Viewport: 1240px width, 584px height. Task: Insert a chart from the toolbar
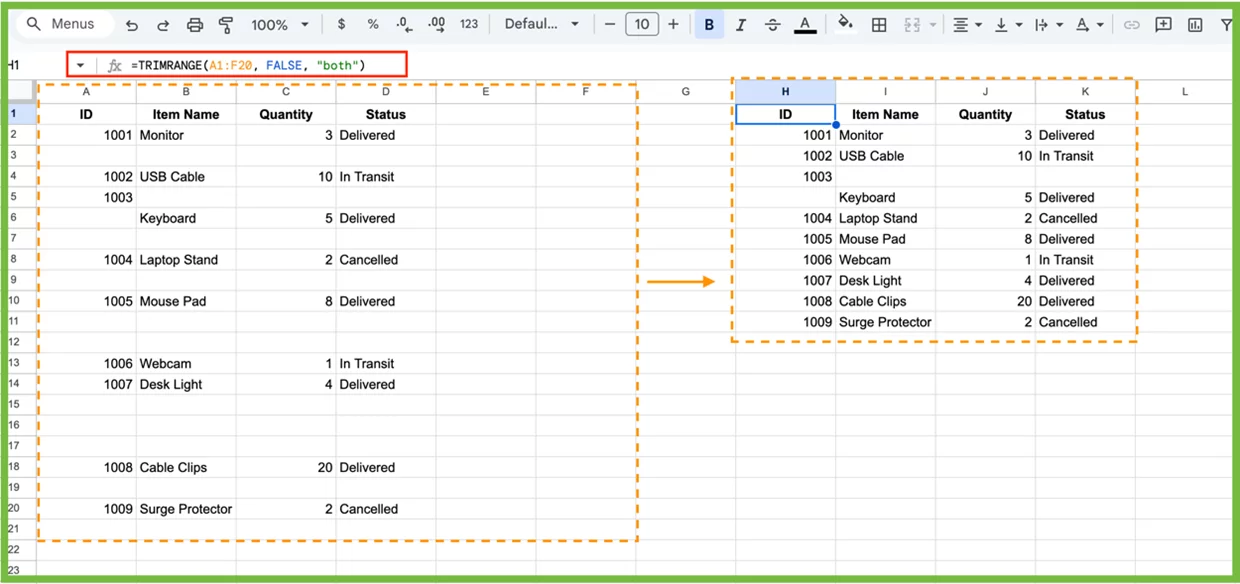coord(1195,25)
